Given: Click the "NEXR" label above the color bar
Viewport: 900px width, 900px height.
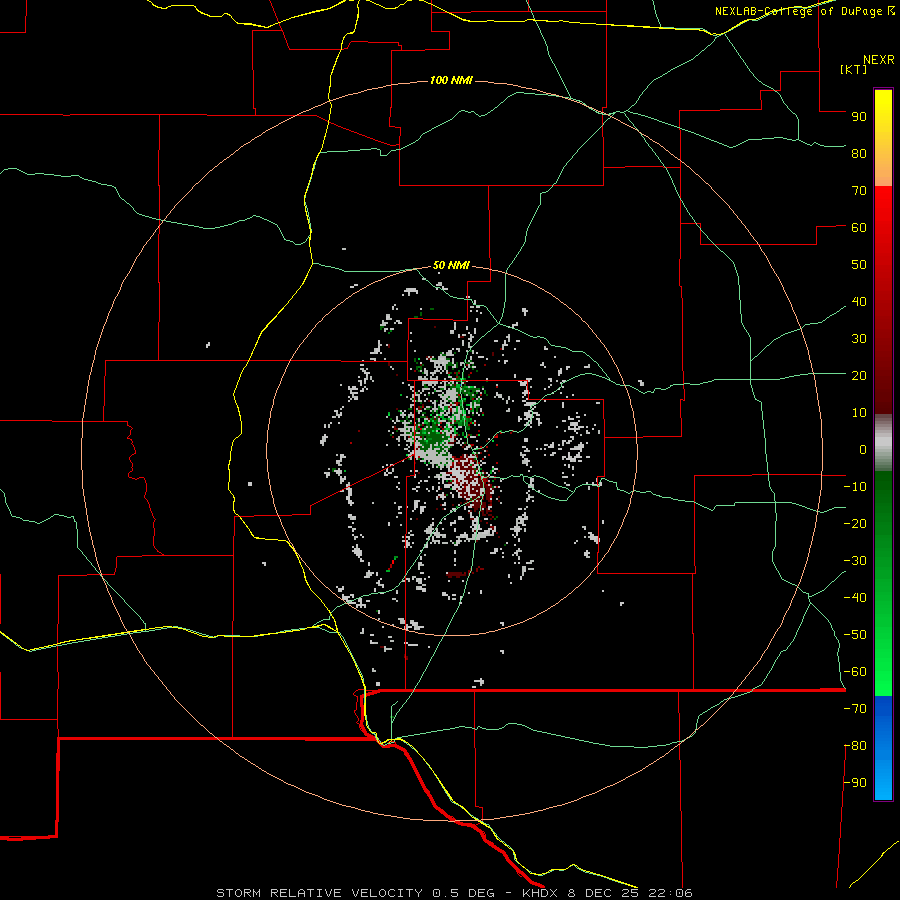Looking at the screenshot, I should point(879,60).
